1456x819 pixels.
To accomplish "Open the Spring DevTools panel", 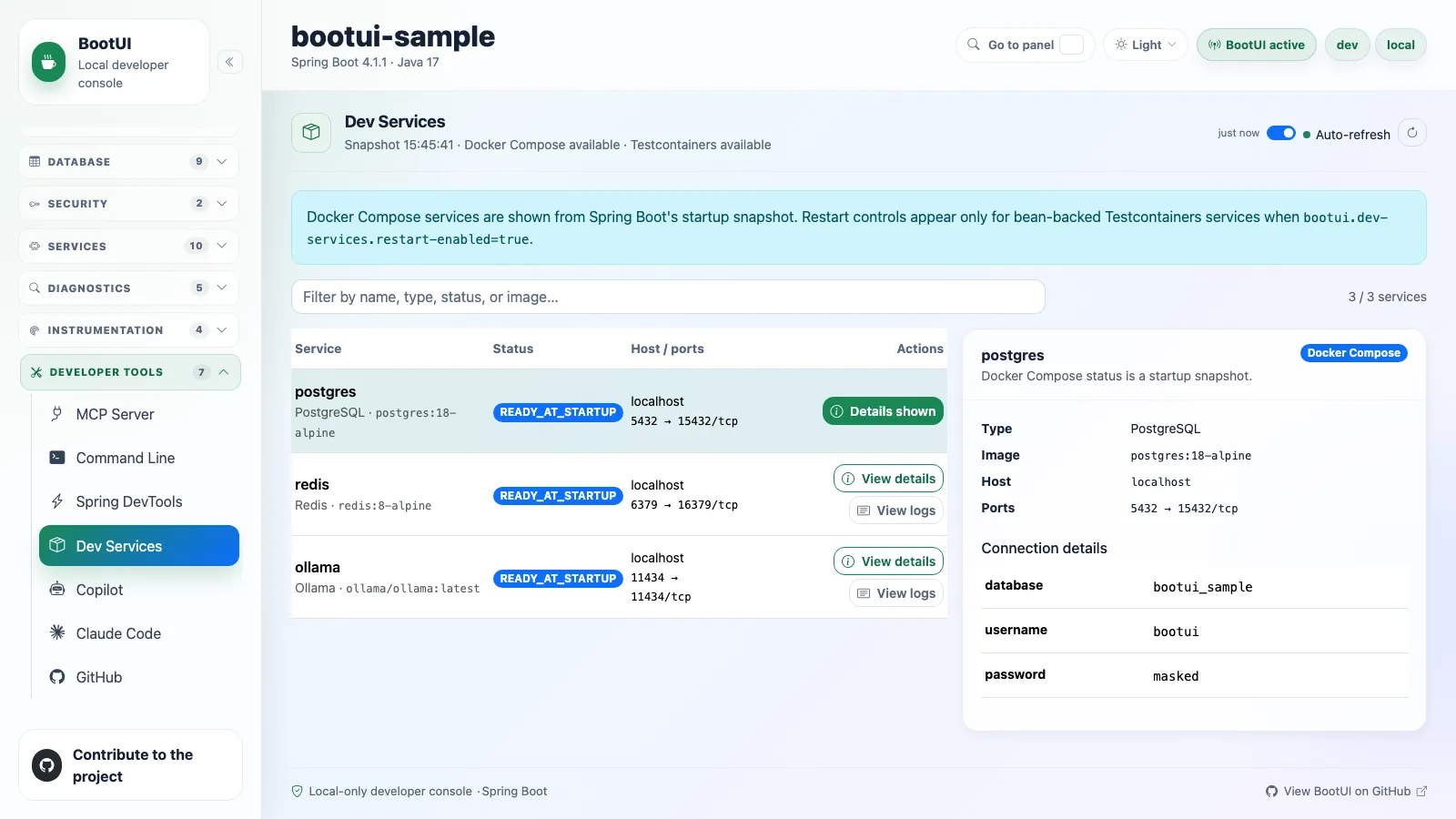I will 138,501.
